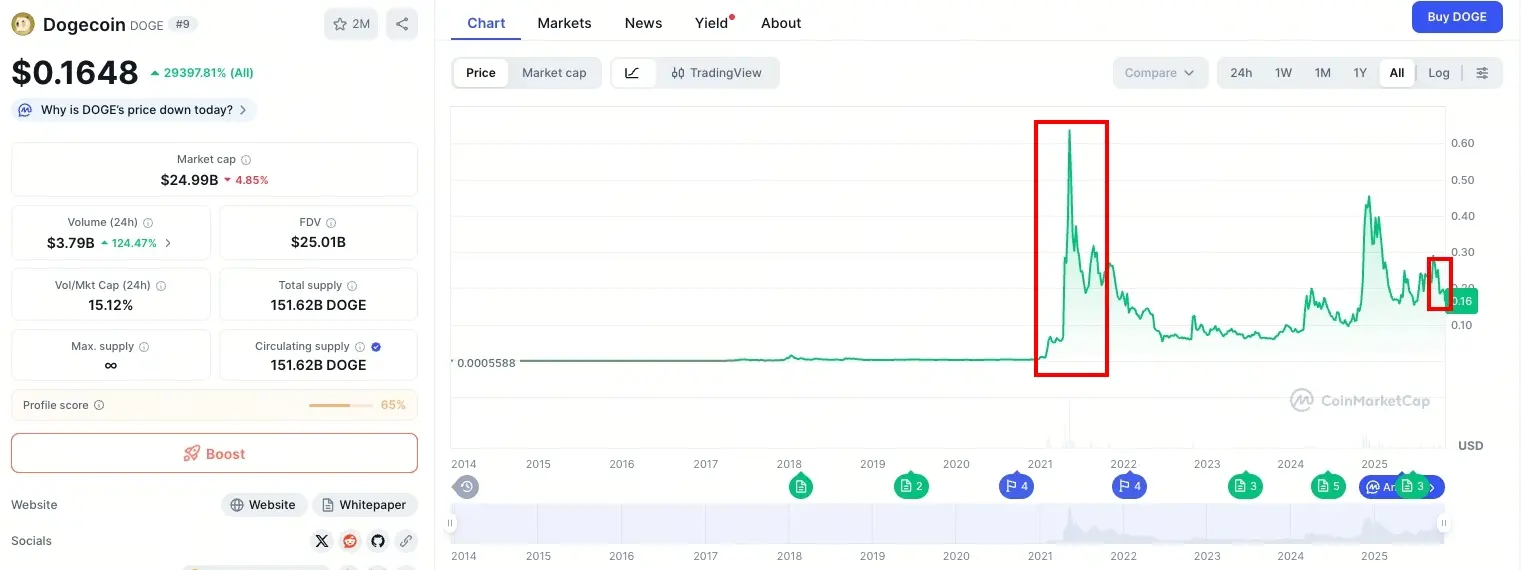Click the 151.62B DOGE total supply value
This screenshot has width=1521, height=570.
[x=318, y=305]
